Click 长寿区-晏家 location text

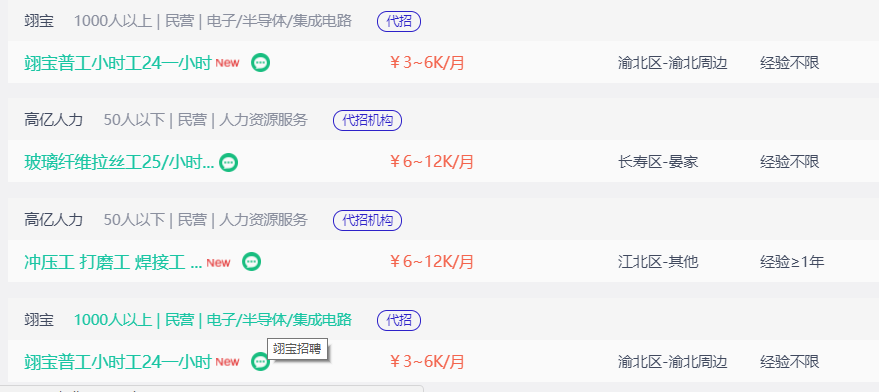pyautogui.click(x=658, y=162)
